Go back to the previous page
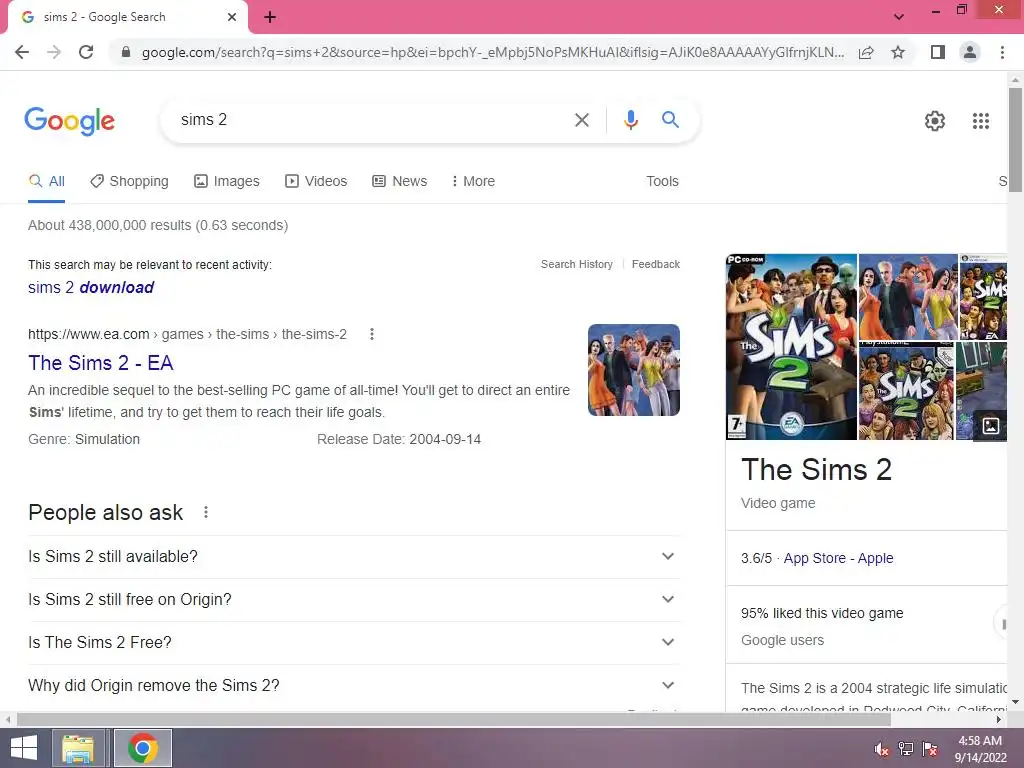The height and width of the screenshot is (768, 1024). point(22,52)
